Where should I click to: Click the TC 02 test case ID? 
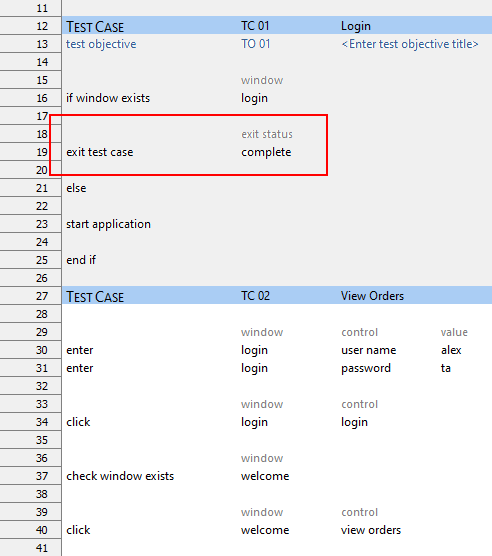point(256,296)
